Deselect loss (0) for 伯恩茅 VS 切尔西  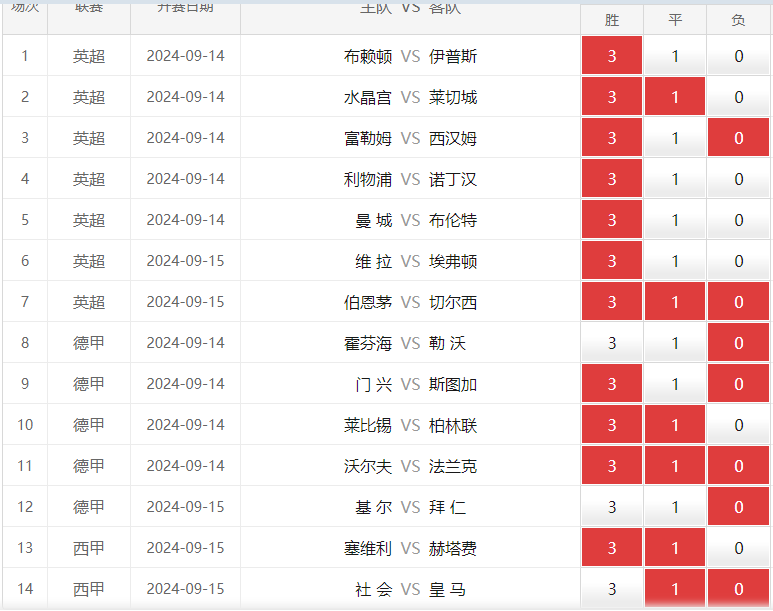tap(738, 301)
